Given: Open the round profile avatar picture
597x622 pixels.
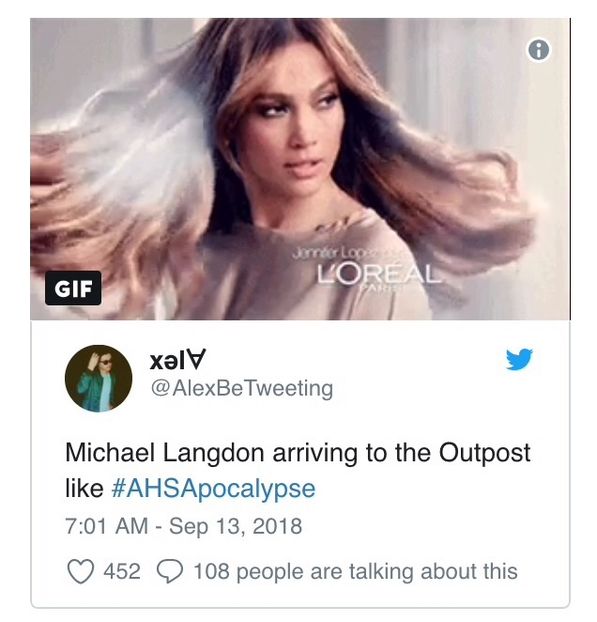Looking at the screenshot, I should pos(98,378).
